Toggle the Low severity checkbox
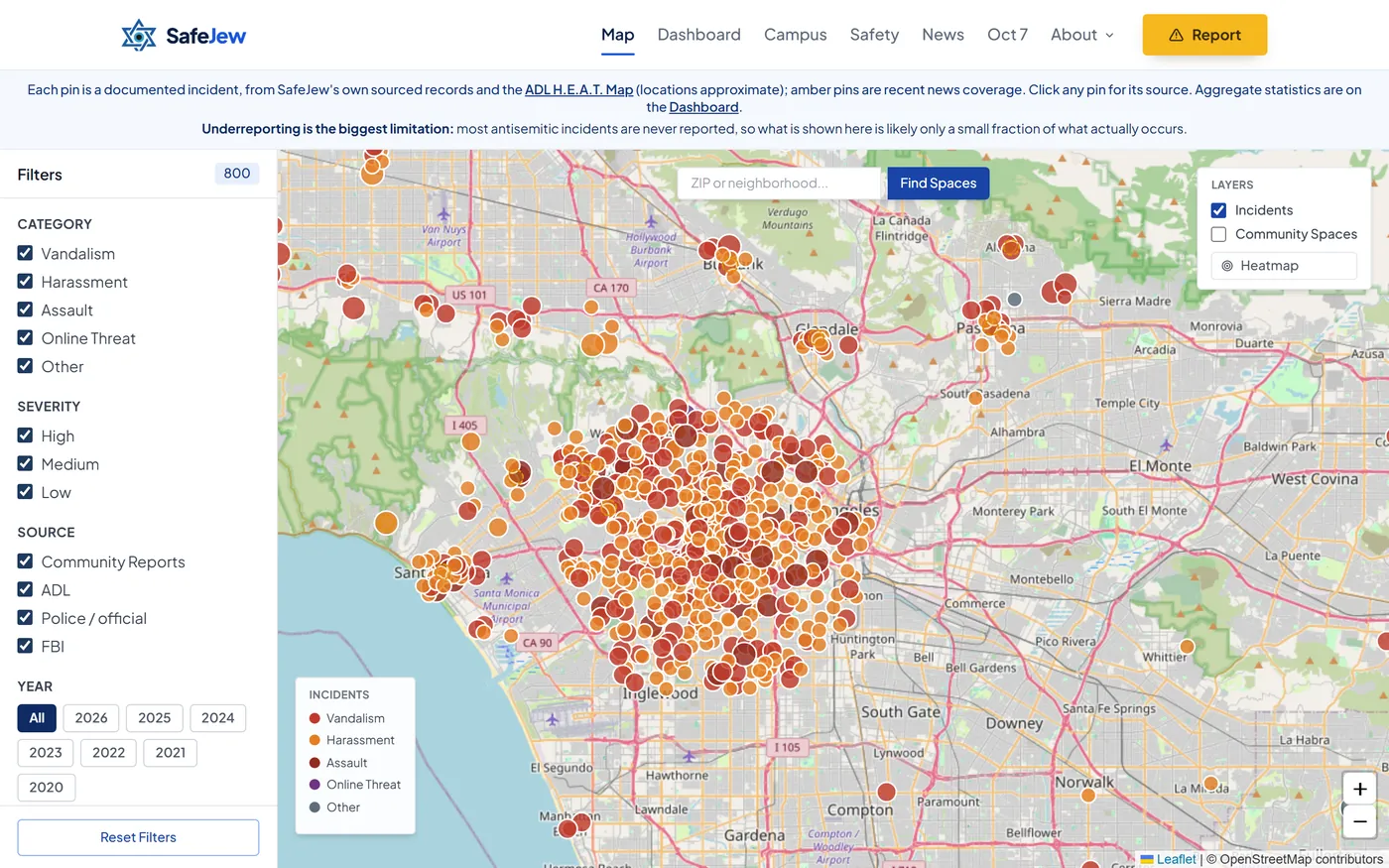 coord(26,491)
